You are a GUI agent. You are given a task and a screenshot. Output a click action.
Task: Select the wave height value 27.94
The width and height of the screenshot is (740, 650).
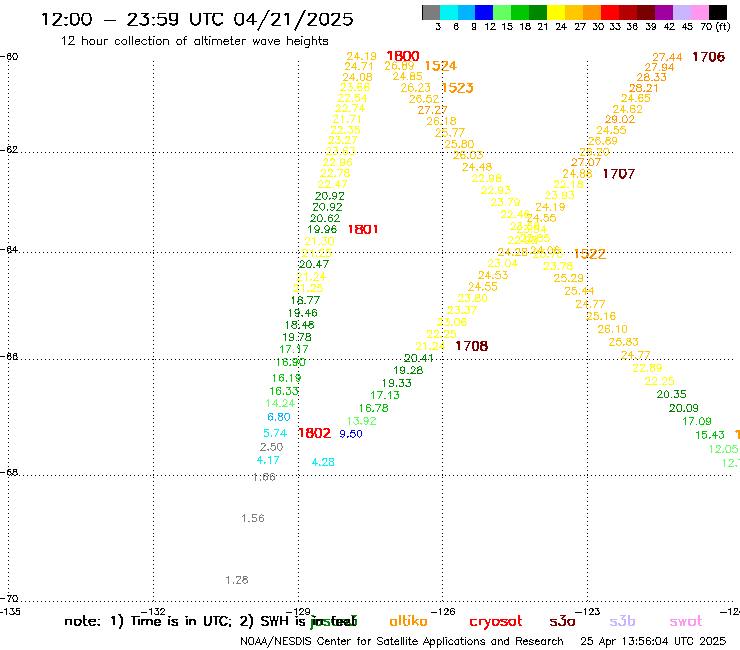pos(659,67)
